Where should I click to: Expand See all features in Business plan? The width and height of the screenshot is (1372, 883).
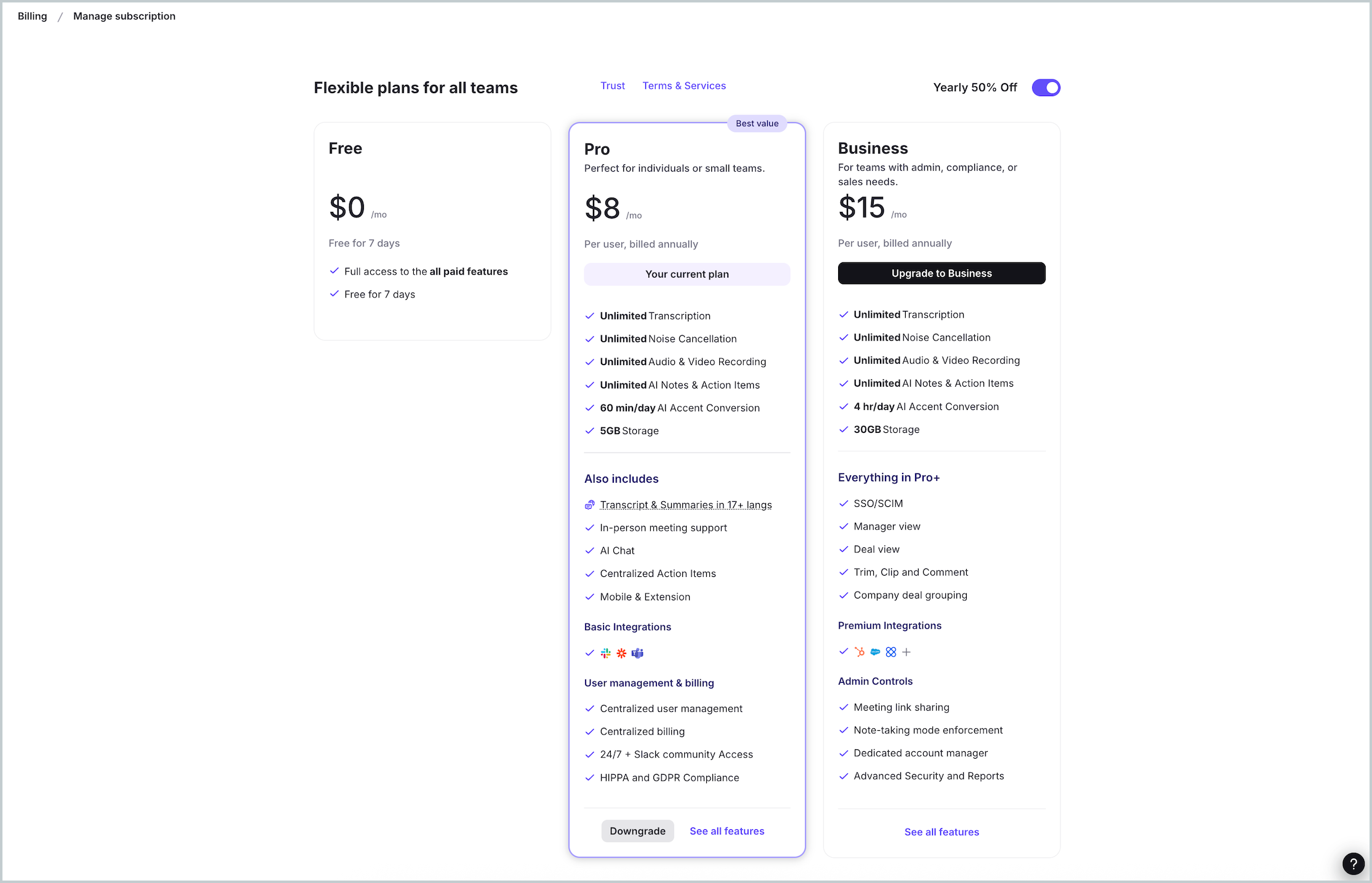(941, 832)
